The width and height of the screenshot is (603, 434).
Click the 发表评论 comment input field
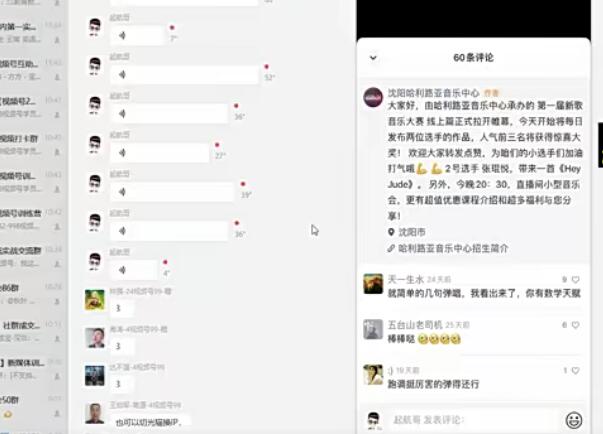coord(473,420)
